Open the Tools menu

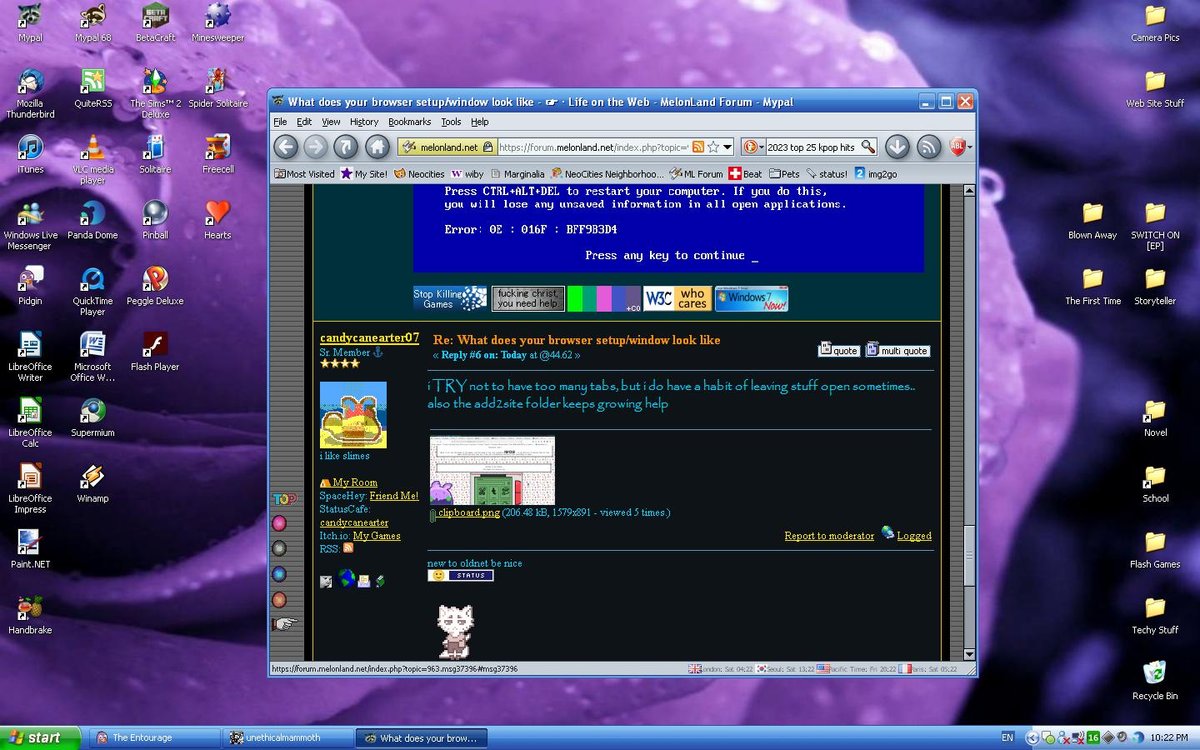(x=451, y=122)
